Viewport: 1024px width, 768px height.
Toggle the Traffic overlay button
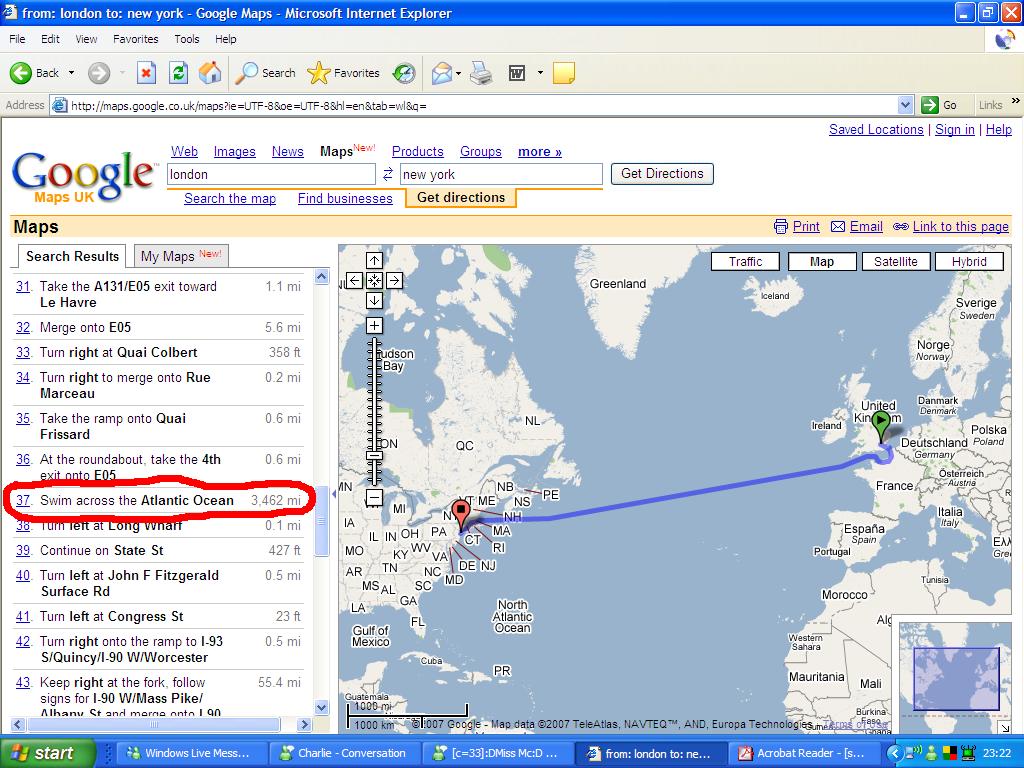point(745,262)
